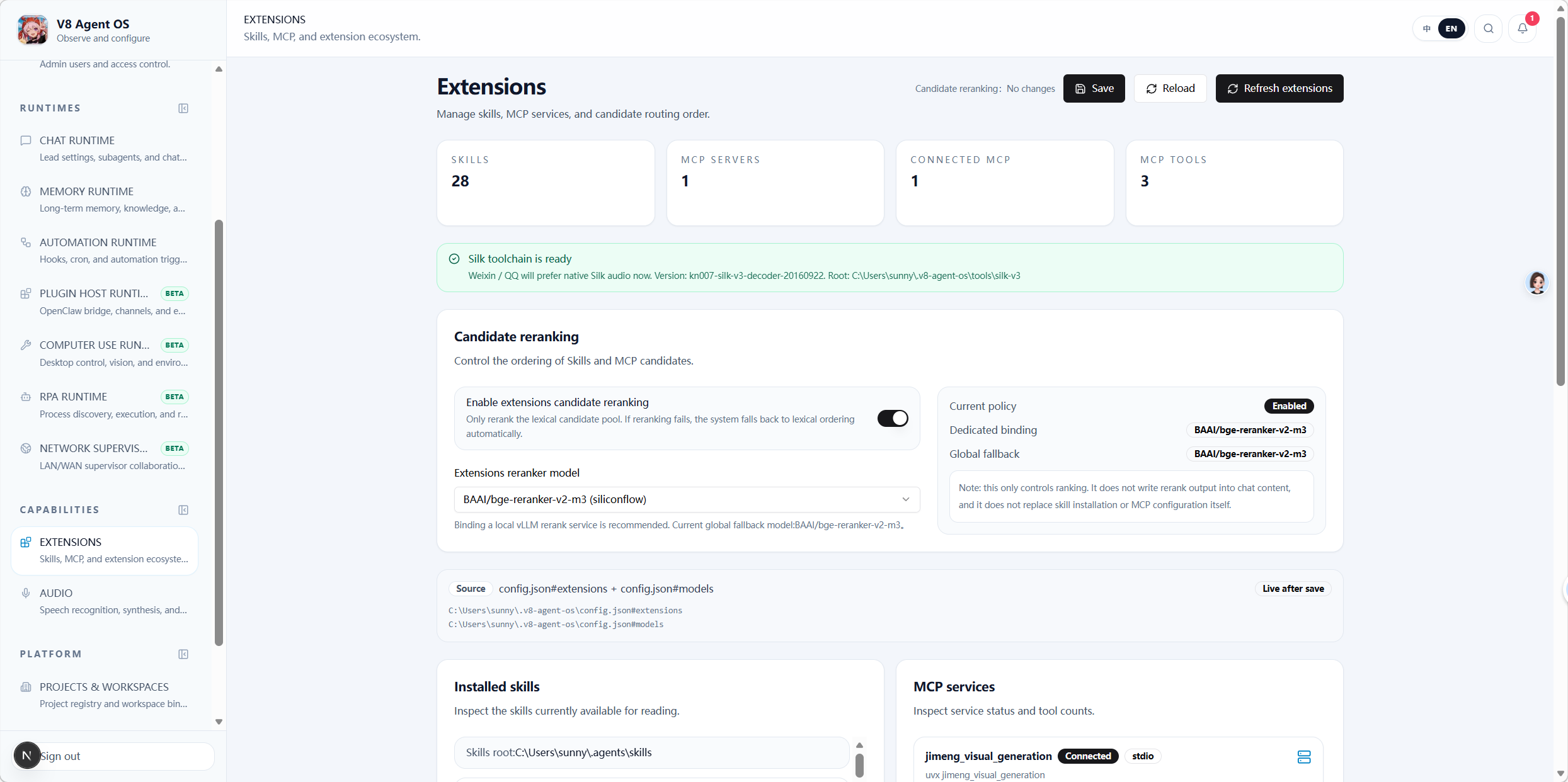The width and height of the screenshot is (1568, 782).
Task: Click the floating assistant avatar on the right edge
Action: pyautogui.click(x=1537, y=283)
